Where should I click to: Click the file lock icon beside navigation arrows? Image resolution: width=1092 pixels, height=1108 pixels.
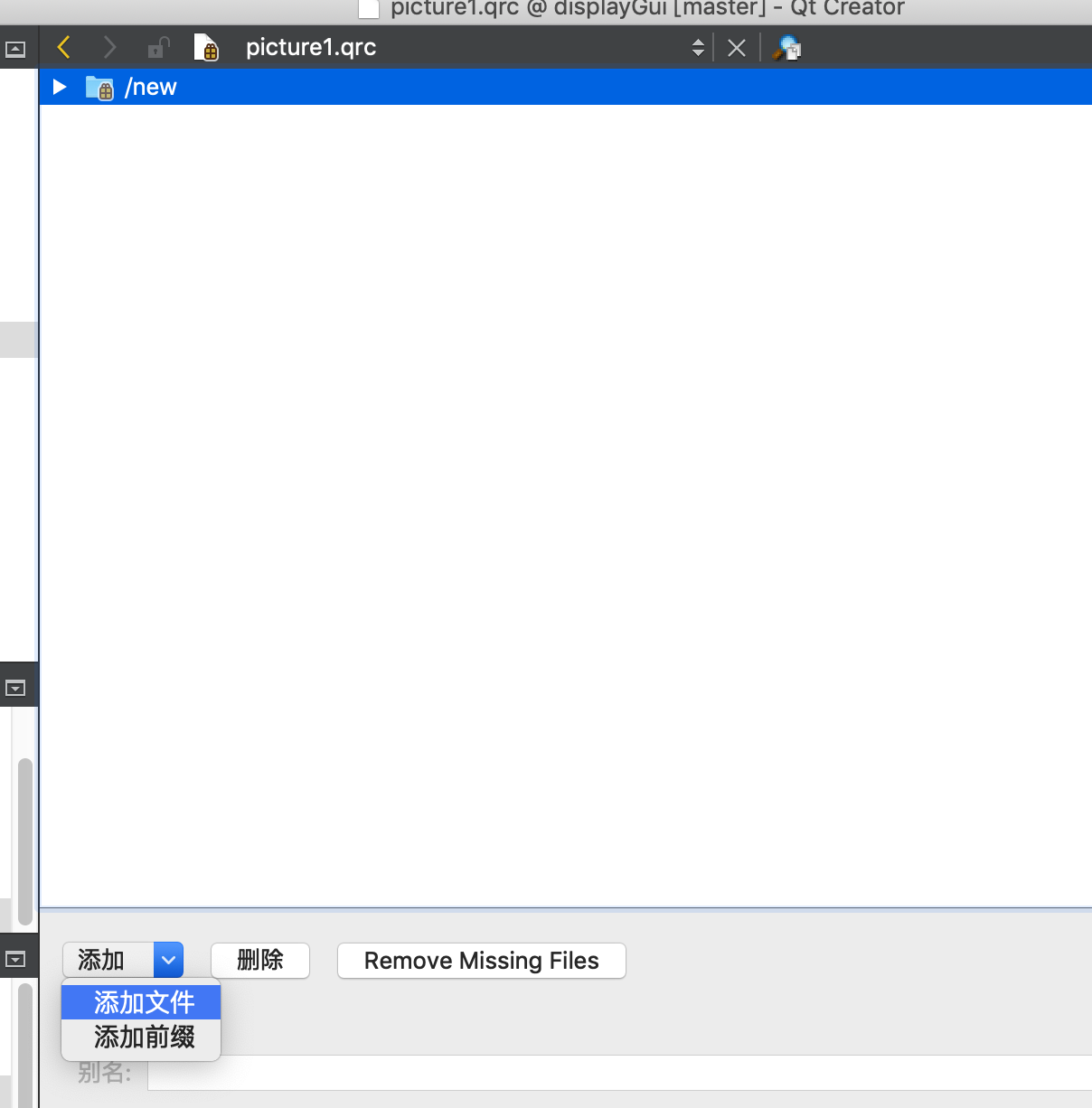tap(159, 46)
